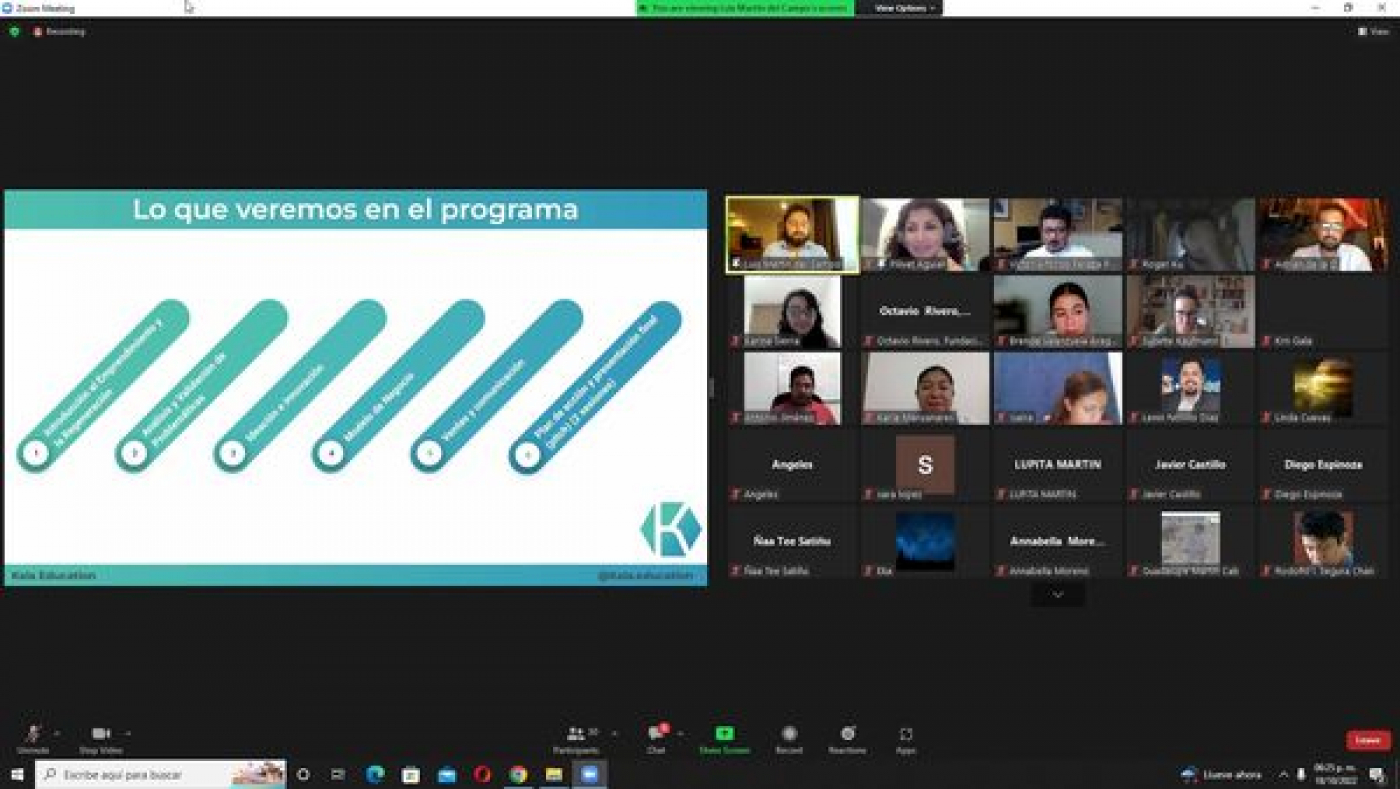Stop Video using the camera icon

[x=101, y=738]
